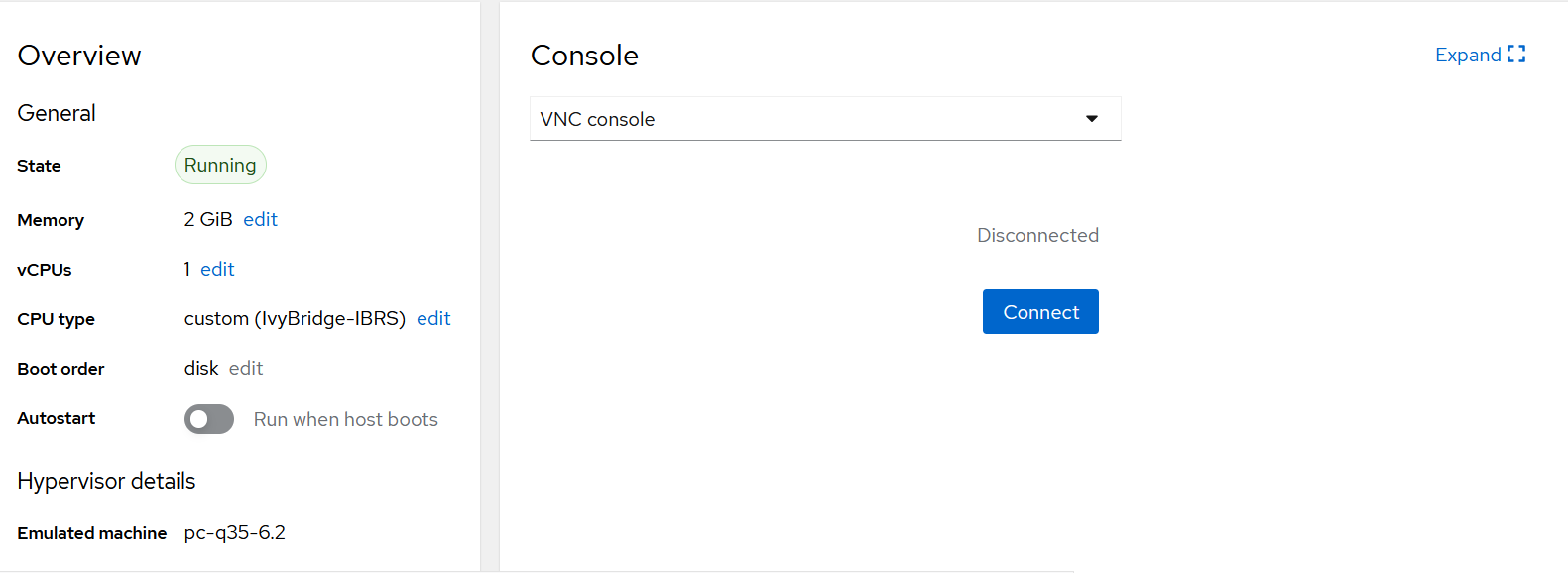1568x573 pixels.
Task: Click the Hypervisor details heading
Action: (x=106, y=481)
